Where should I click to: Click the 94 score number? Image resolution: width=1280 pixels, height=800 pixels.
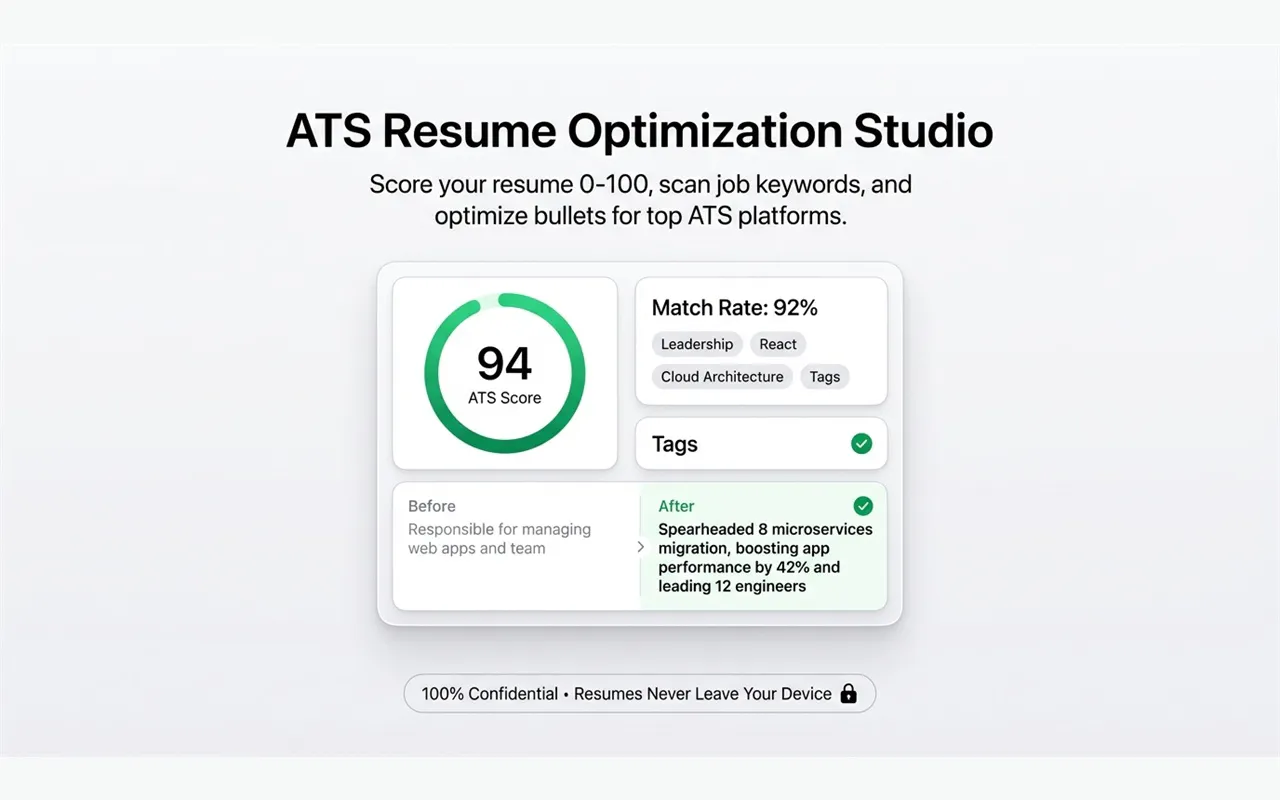[505, 363]
